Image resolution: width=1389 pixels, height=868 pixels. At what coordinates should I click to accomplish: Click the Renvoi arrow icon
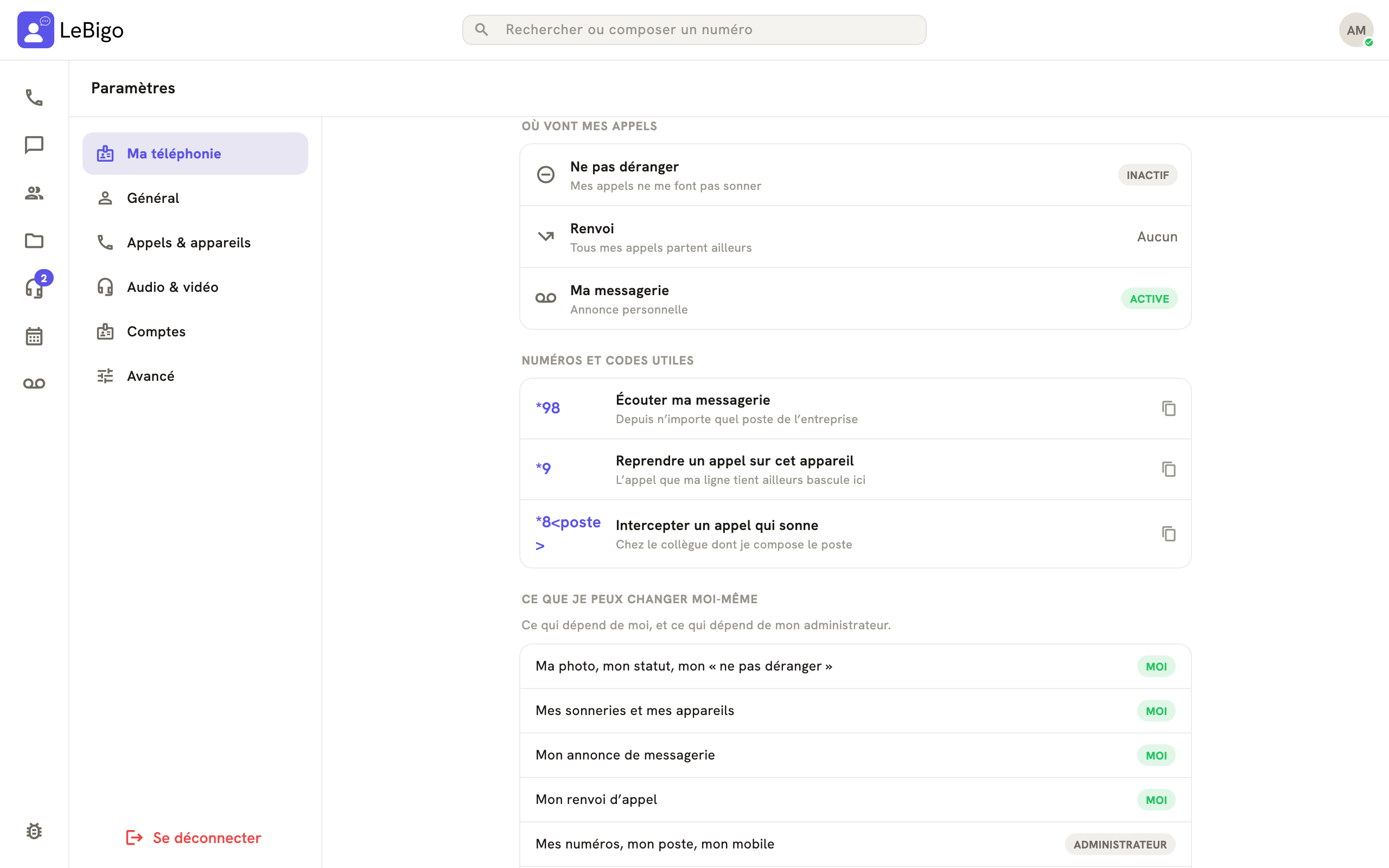pyautogui.click(x=545, y=237)
